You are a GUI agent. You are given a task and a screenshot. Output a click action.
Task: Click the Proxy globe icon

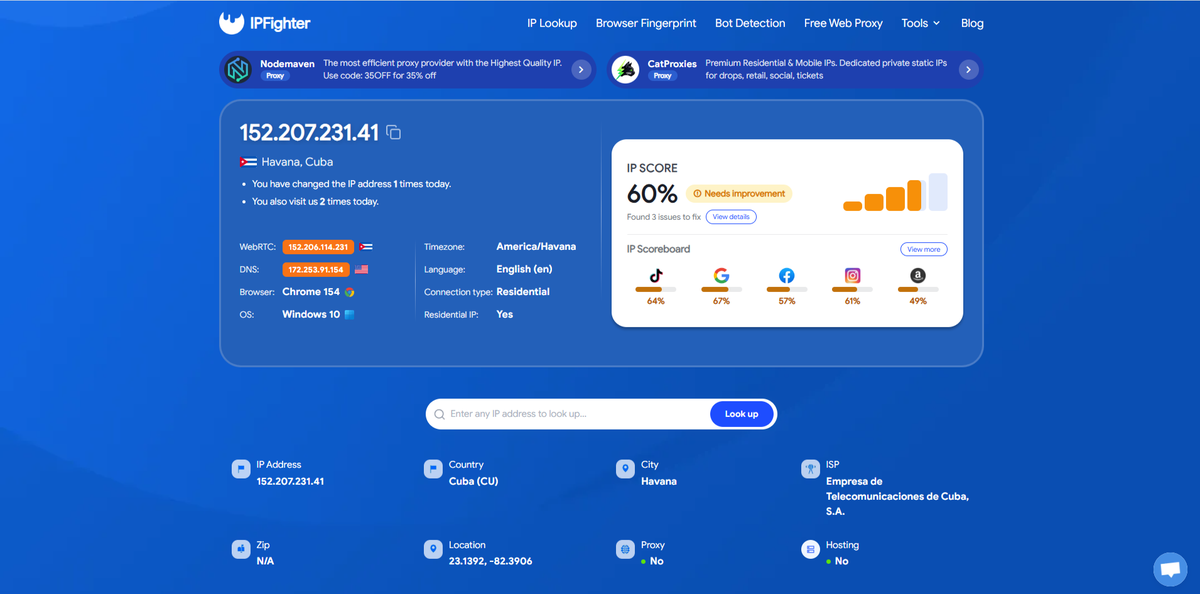[625, 549]
